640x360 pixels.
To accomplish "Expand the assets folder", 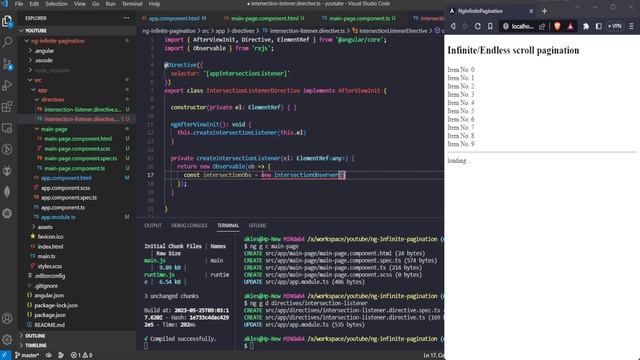I will pyautogui.click(x=45, y=227).
